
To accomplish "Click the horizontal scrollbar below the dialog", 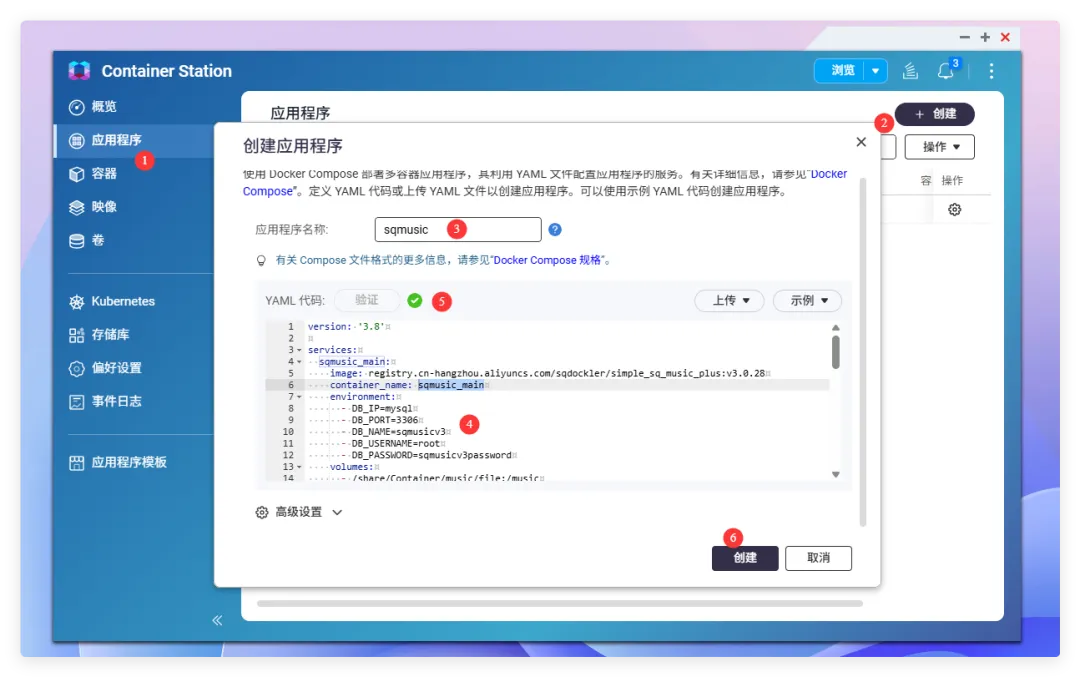I will pos(560,603).
